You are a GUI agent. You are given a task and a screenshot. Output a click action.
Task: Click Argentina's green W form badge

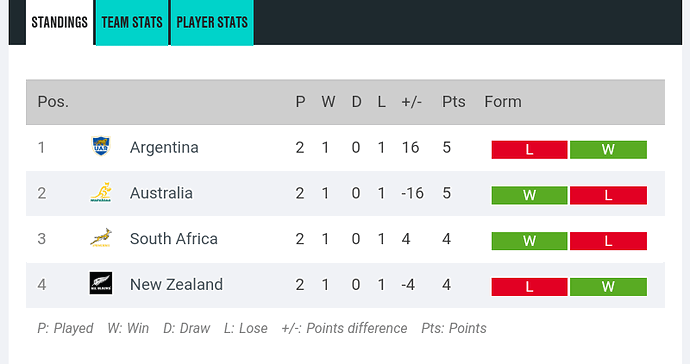click(608, 150)
